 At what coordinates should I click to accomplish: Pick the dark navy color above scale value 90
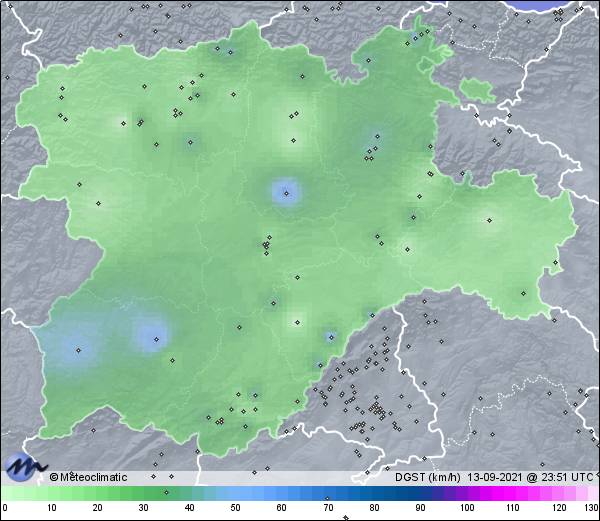point(419,493)
